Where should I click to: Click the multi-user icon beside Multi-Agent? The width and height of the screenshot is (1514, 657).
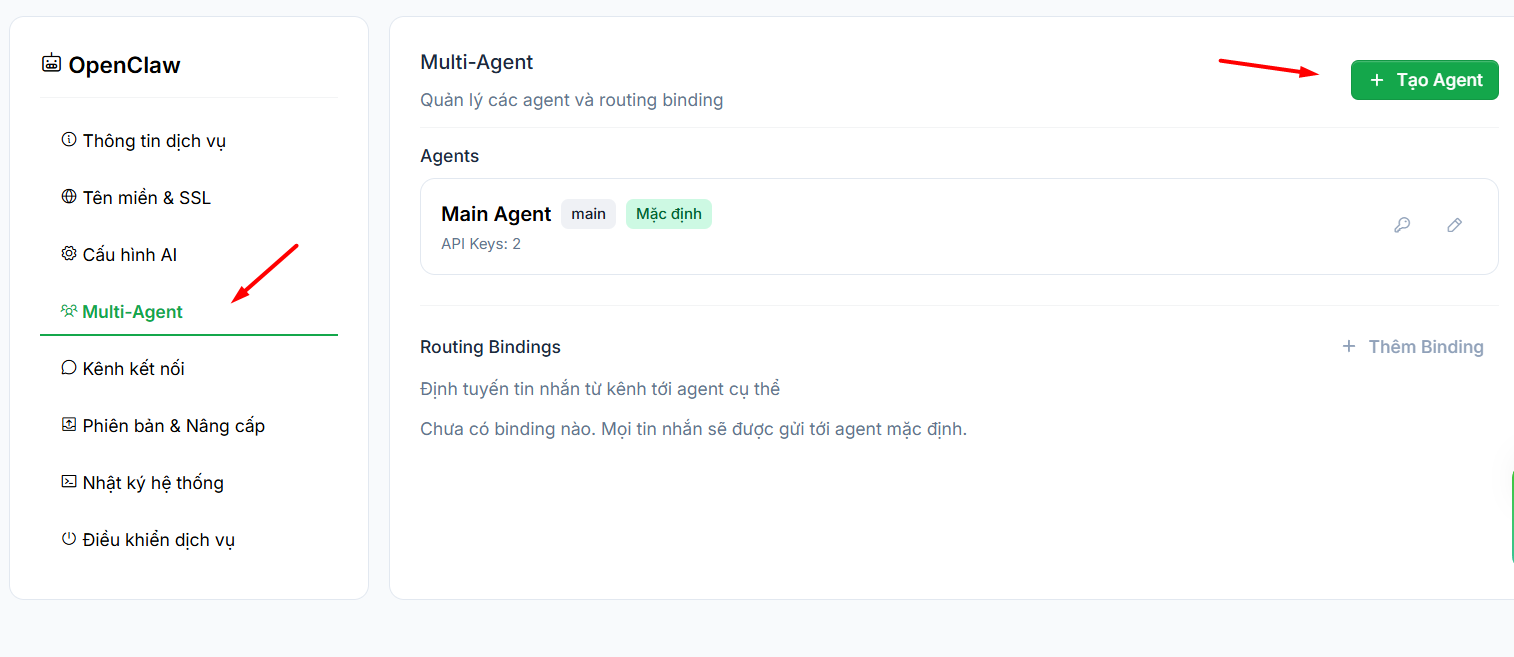click(69, 310)
